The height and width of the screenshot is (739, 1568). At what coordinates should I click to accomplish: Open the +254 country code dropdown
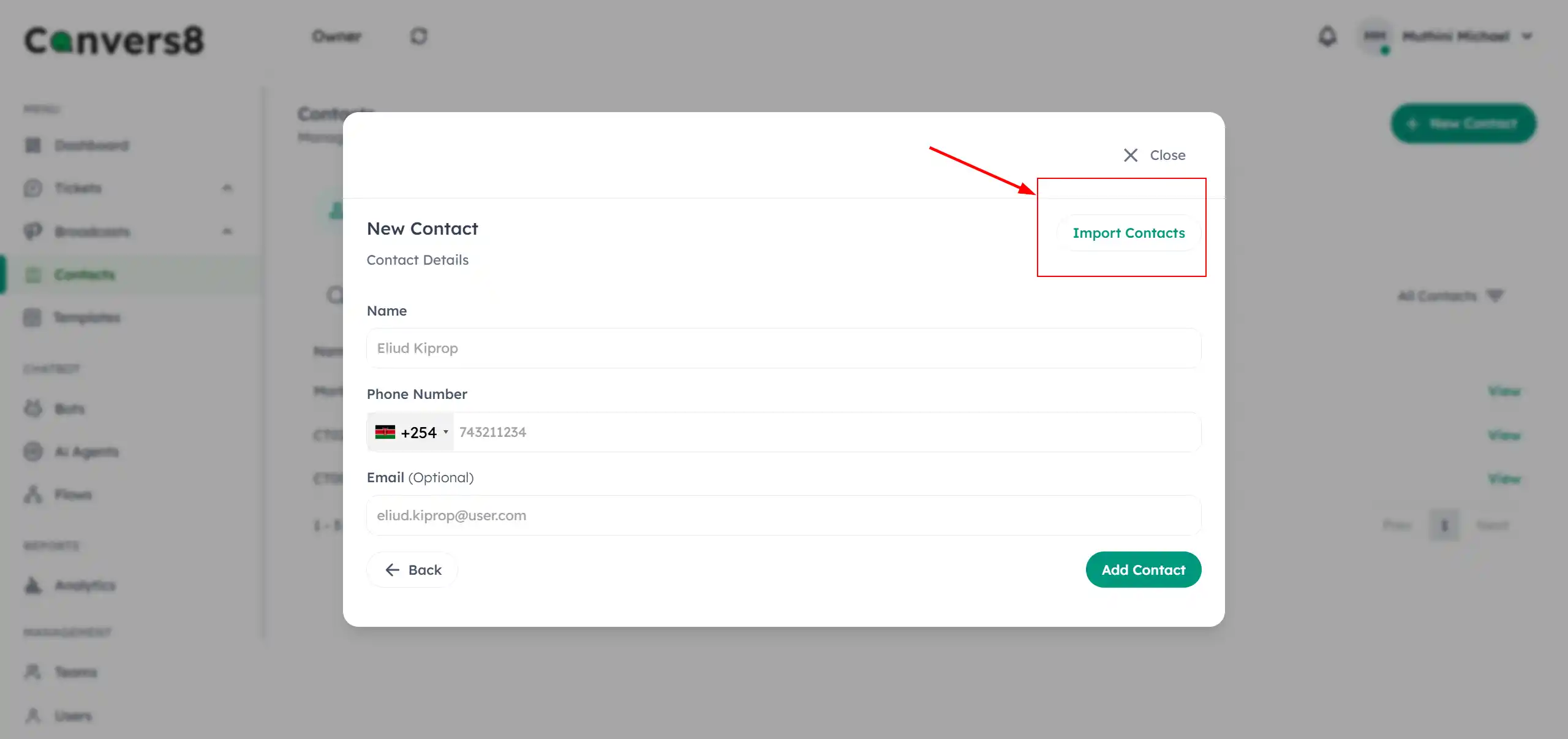pos(410,432)
